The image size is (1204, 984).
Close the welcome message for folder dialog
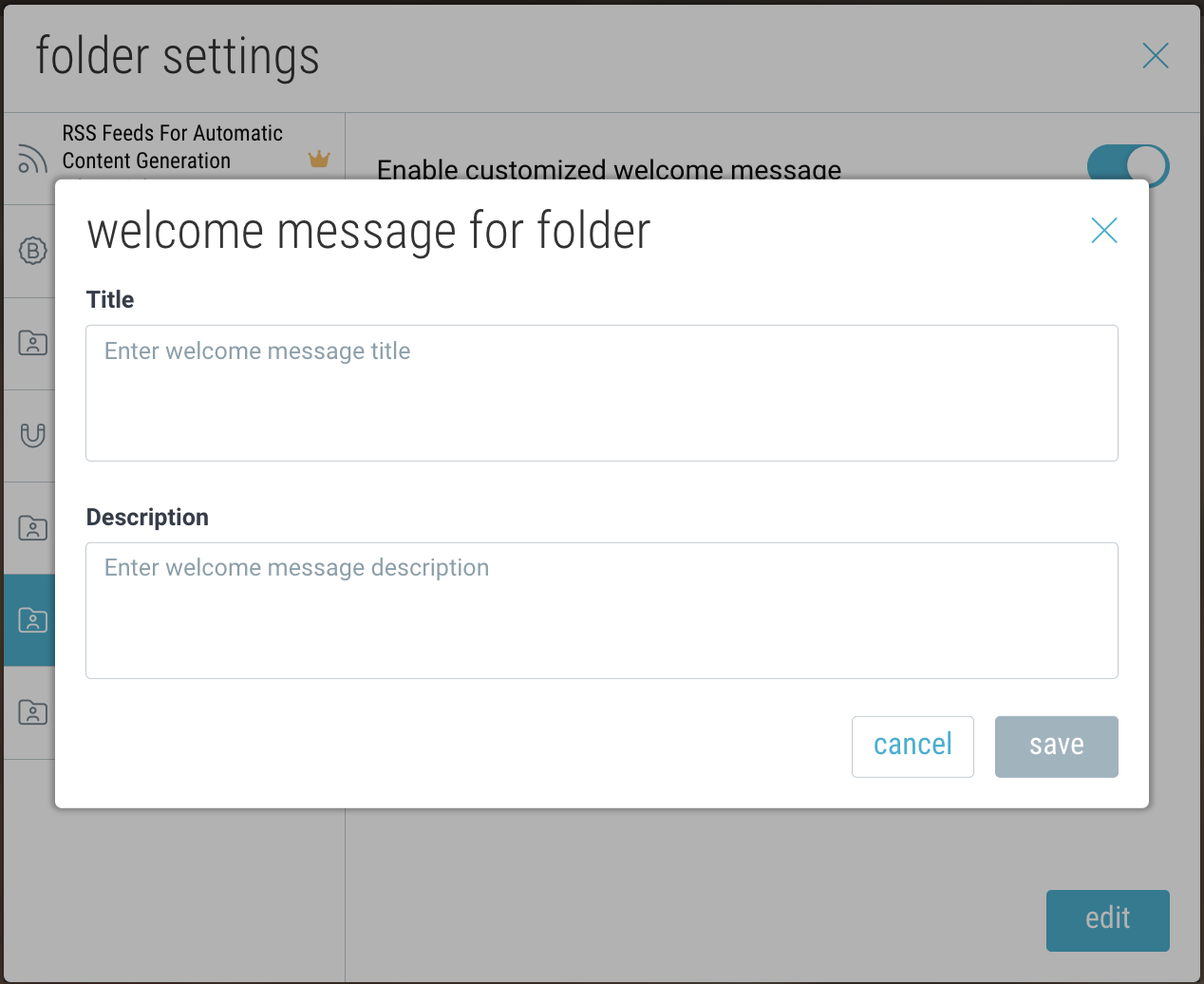pos(1103,230)
